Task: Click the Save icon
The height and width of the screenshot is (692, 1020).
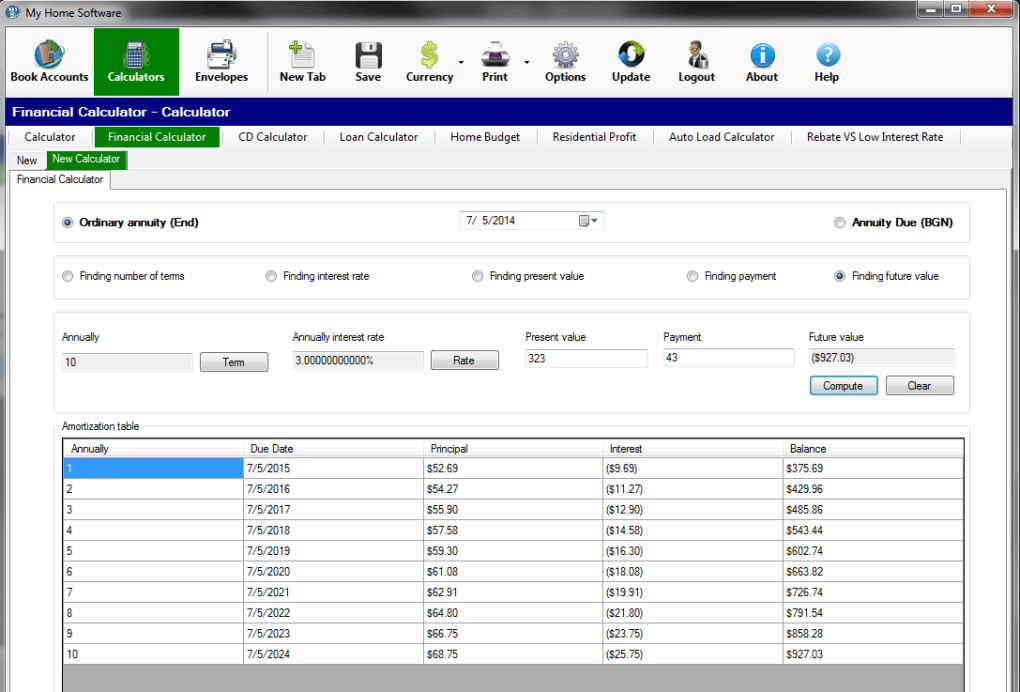Action: click(x=367, y=61)
